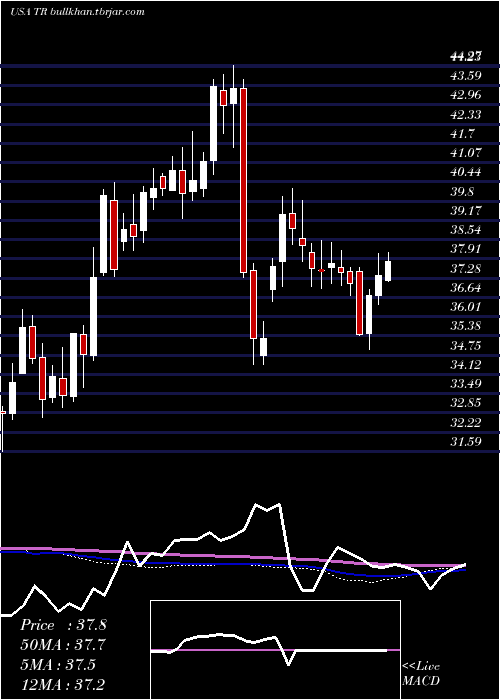Image resolution: width=500 pixels, height=700 pixels.
Task: Click the 44.23 top price label
Action: [466, 56]
